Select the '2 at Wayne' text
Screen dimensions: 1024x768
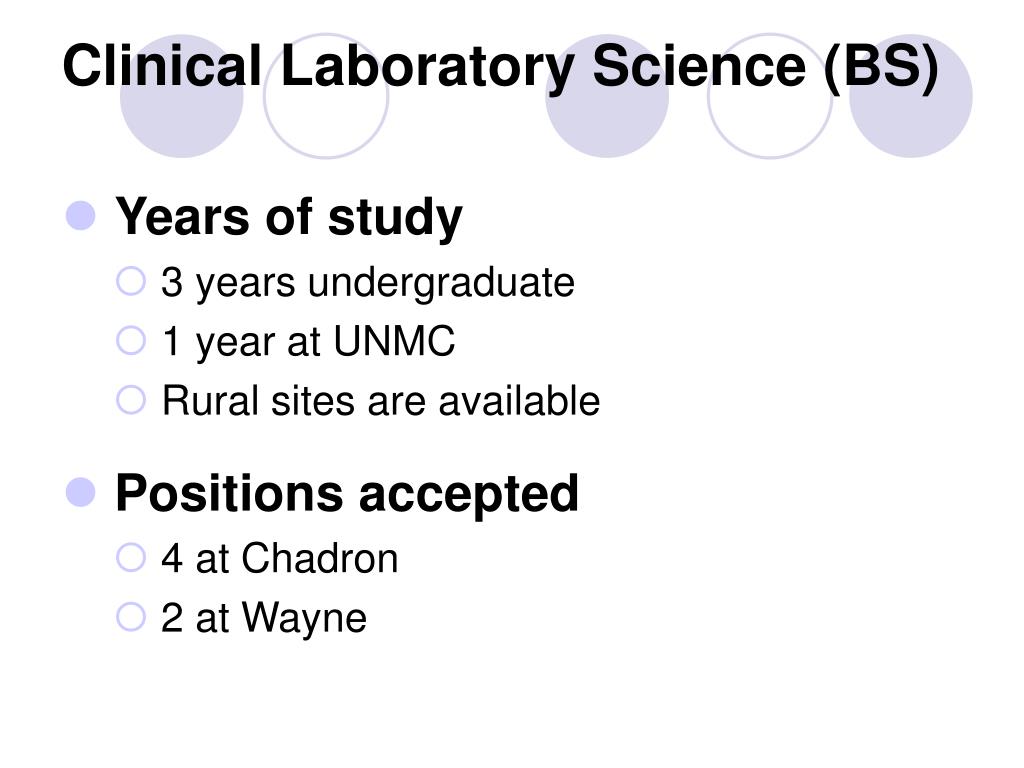coord(264,618)
